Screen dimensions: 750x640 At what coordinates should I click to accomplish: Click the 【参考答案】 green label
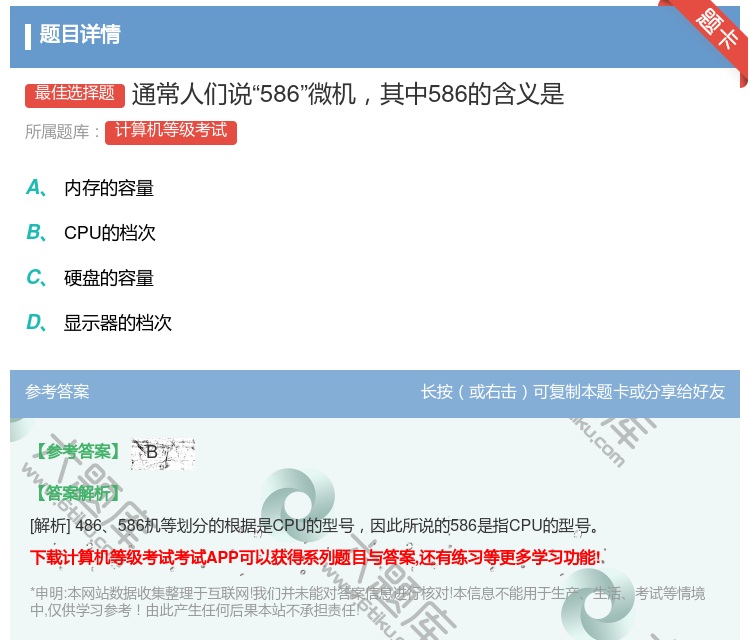[78, 451]
